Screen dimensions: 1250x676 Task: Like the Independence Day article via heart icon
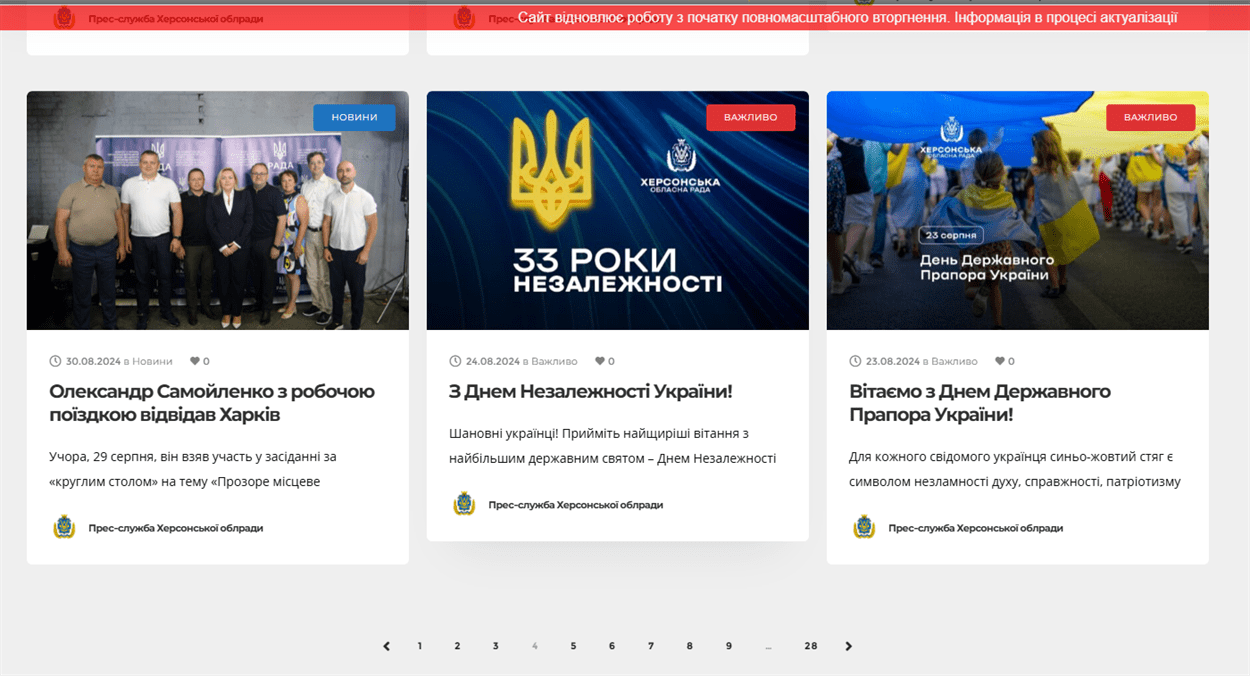point(599,361)
